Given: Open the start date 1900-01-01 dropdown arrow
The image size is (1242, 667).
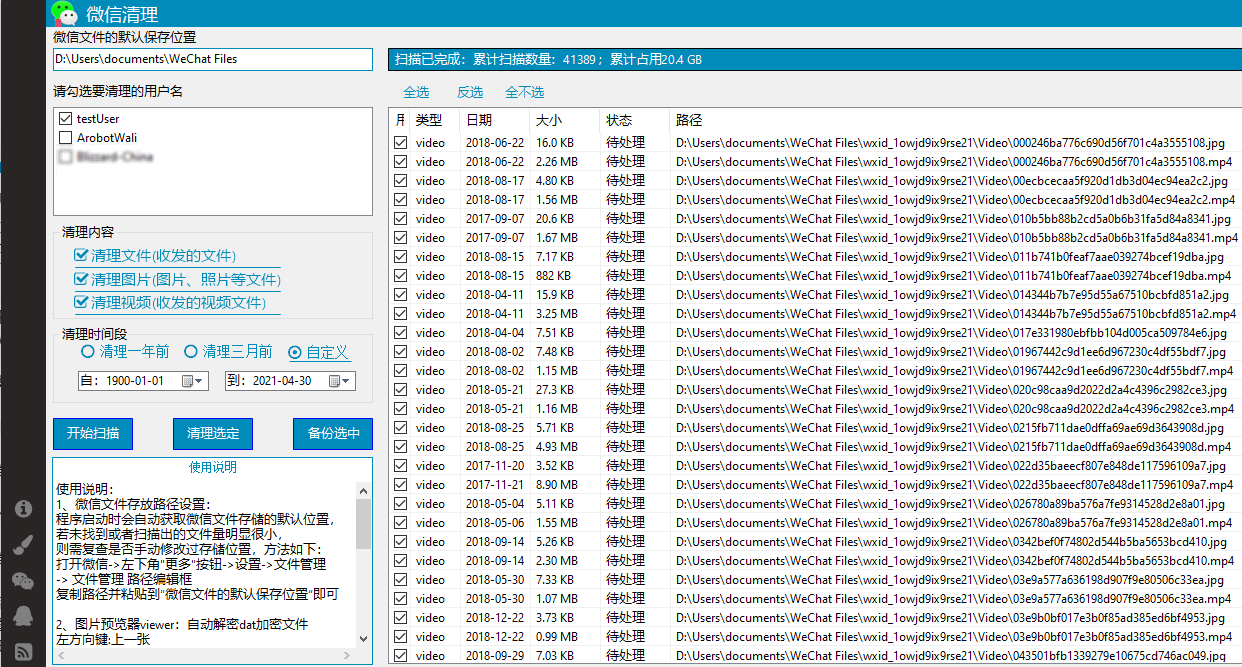Looking at the screenshot, I should [x=200, y=381].
